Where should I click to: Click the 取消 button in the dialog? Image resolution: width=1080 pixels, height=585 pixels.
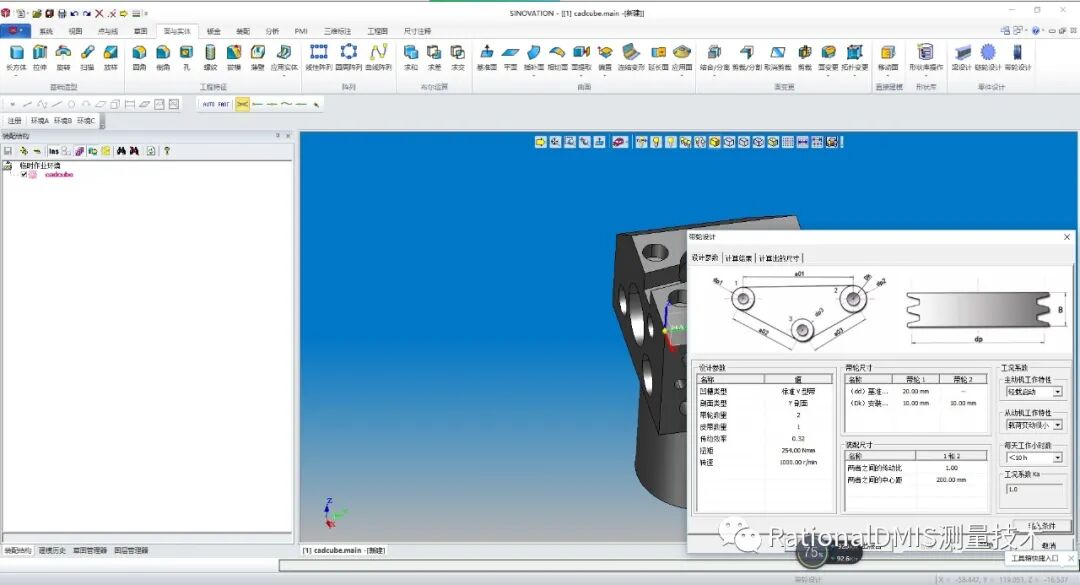coord(1048,546)
